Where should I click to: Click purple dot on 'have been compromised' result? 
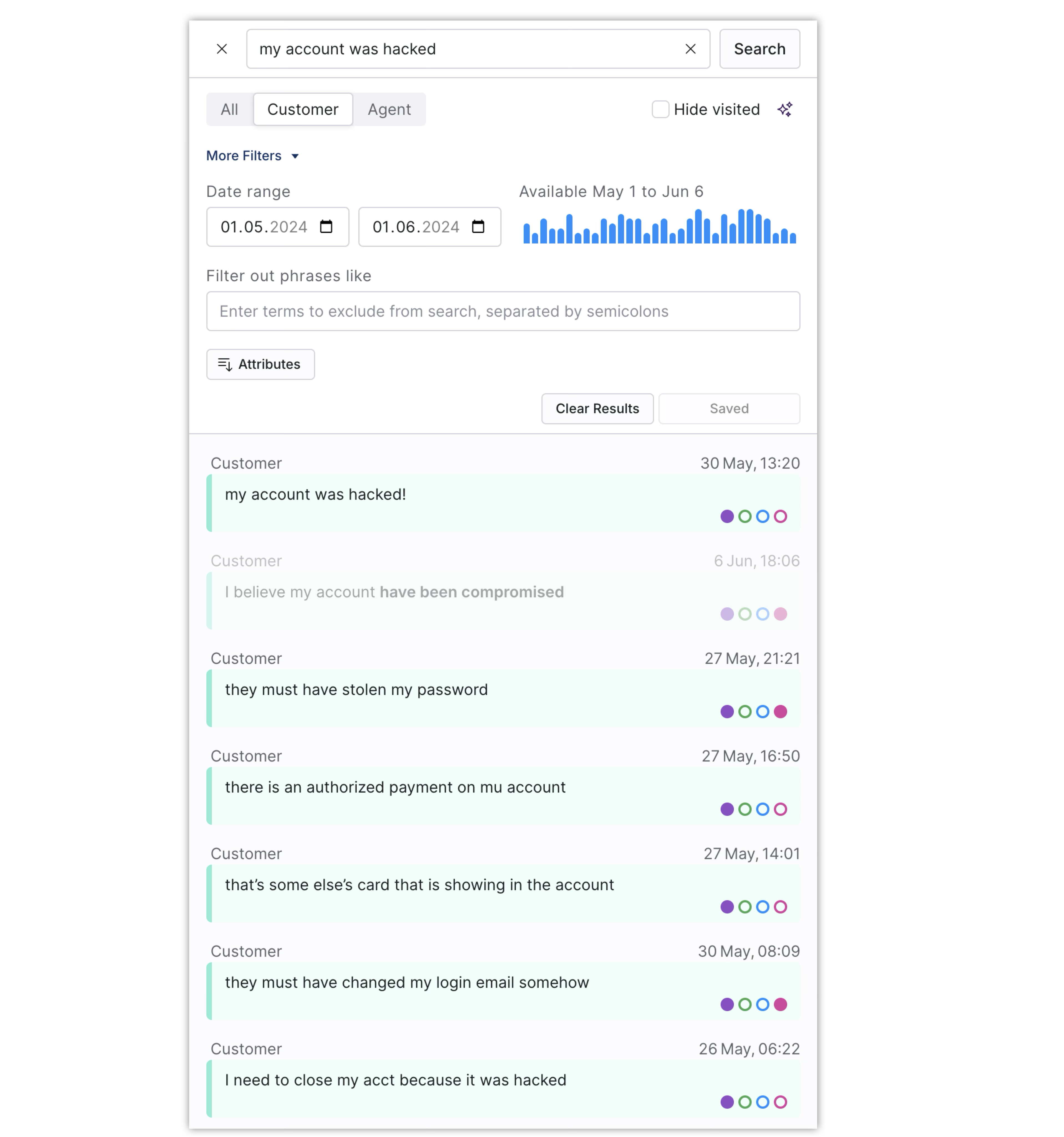coord(726,614)
